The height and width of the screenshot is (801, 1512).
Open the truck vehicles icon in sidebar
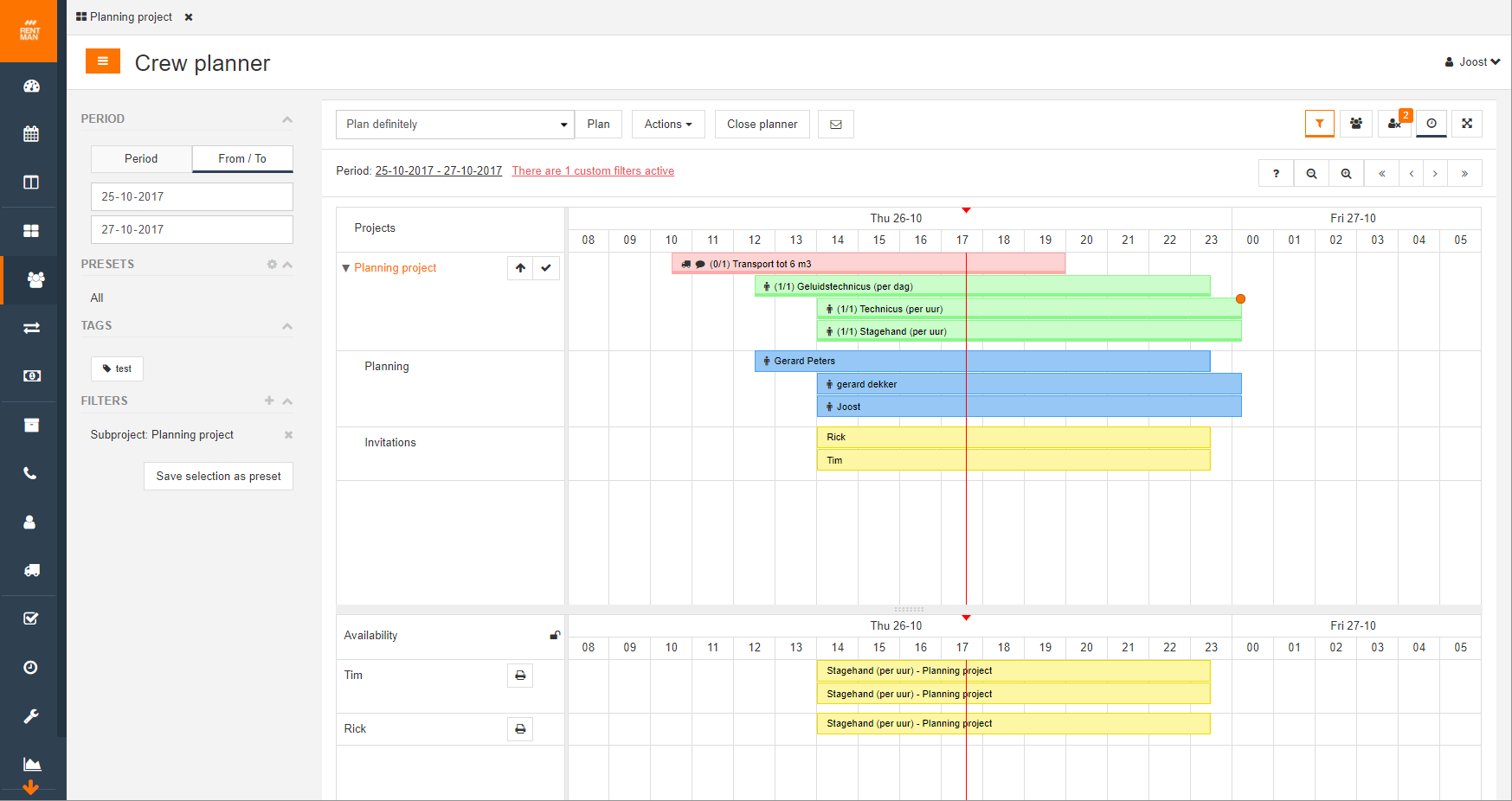pyautogui.click(x=31, y=570)
